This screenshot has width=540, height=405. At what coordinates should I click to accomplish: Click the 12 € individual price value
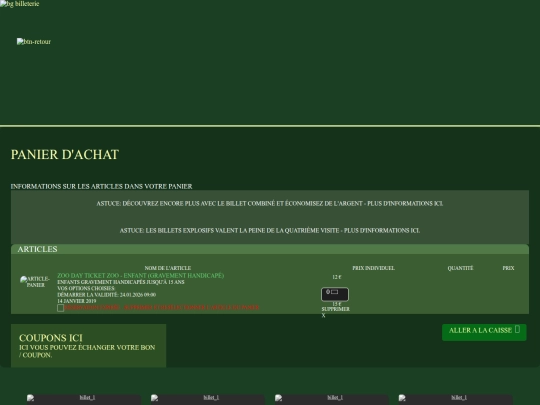(337, 277)
